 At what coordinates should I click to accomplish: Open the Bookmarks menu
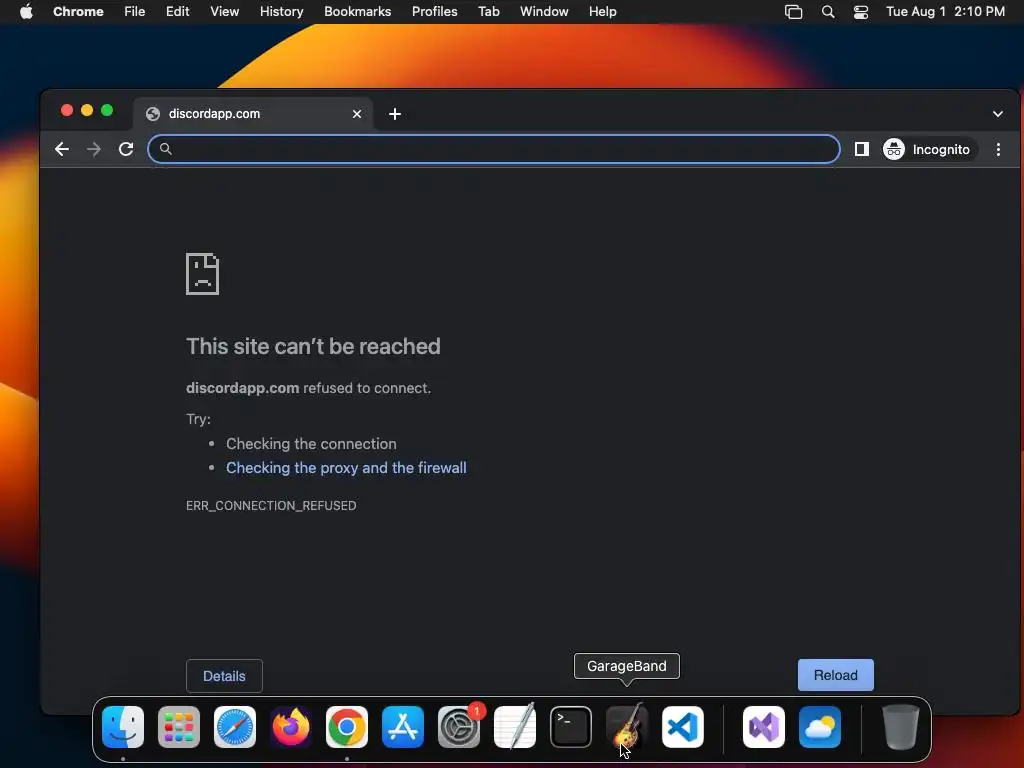click(x=357, y=11)
